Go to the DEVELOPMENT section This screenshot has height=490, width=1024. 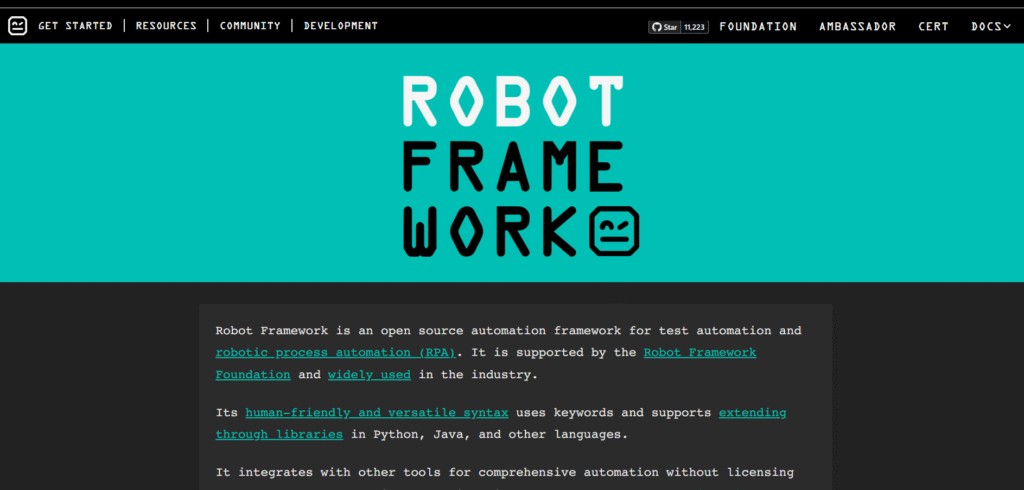[x=340, y=26]
